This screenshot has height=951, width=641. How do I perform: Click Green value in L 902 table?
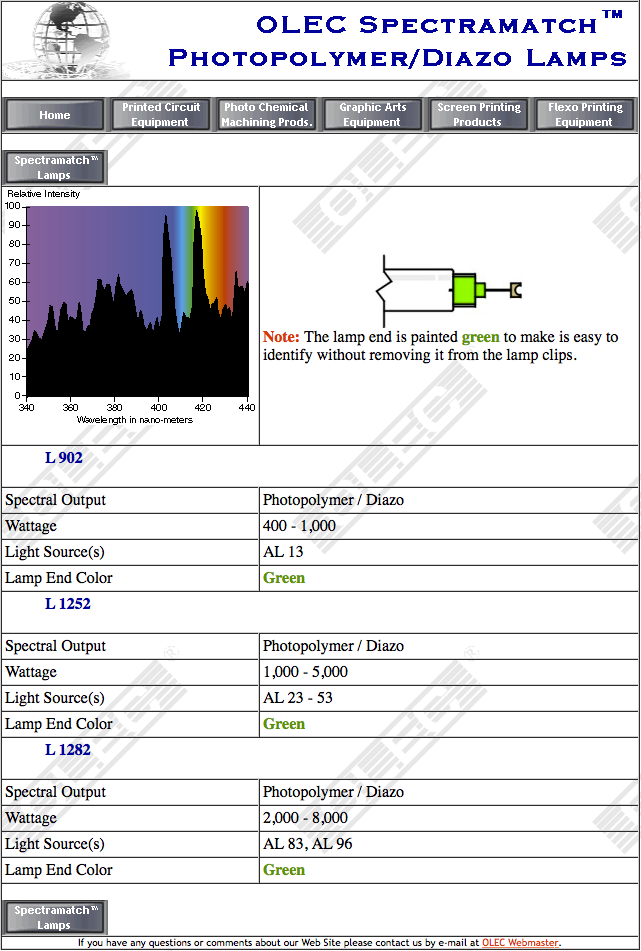[x=284, y=578]
